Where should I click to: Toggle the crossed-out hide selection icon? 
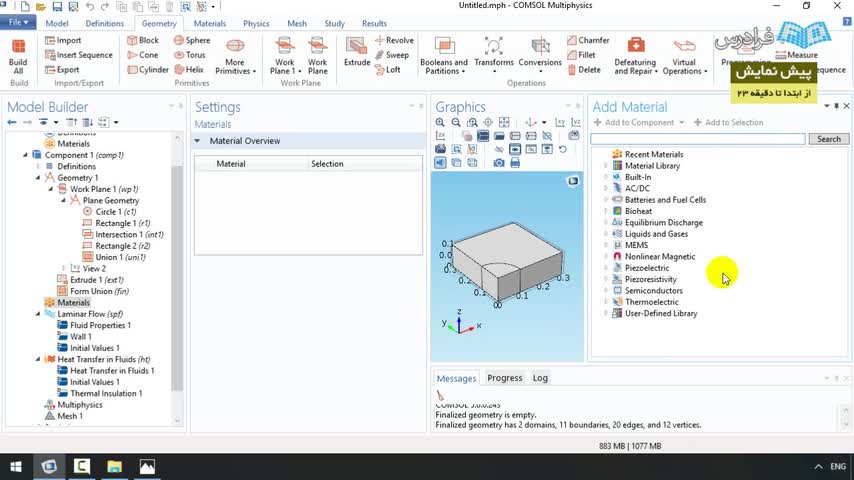(x=499, y=149)
